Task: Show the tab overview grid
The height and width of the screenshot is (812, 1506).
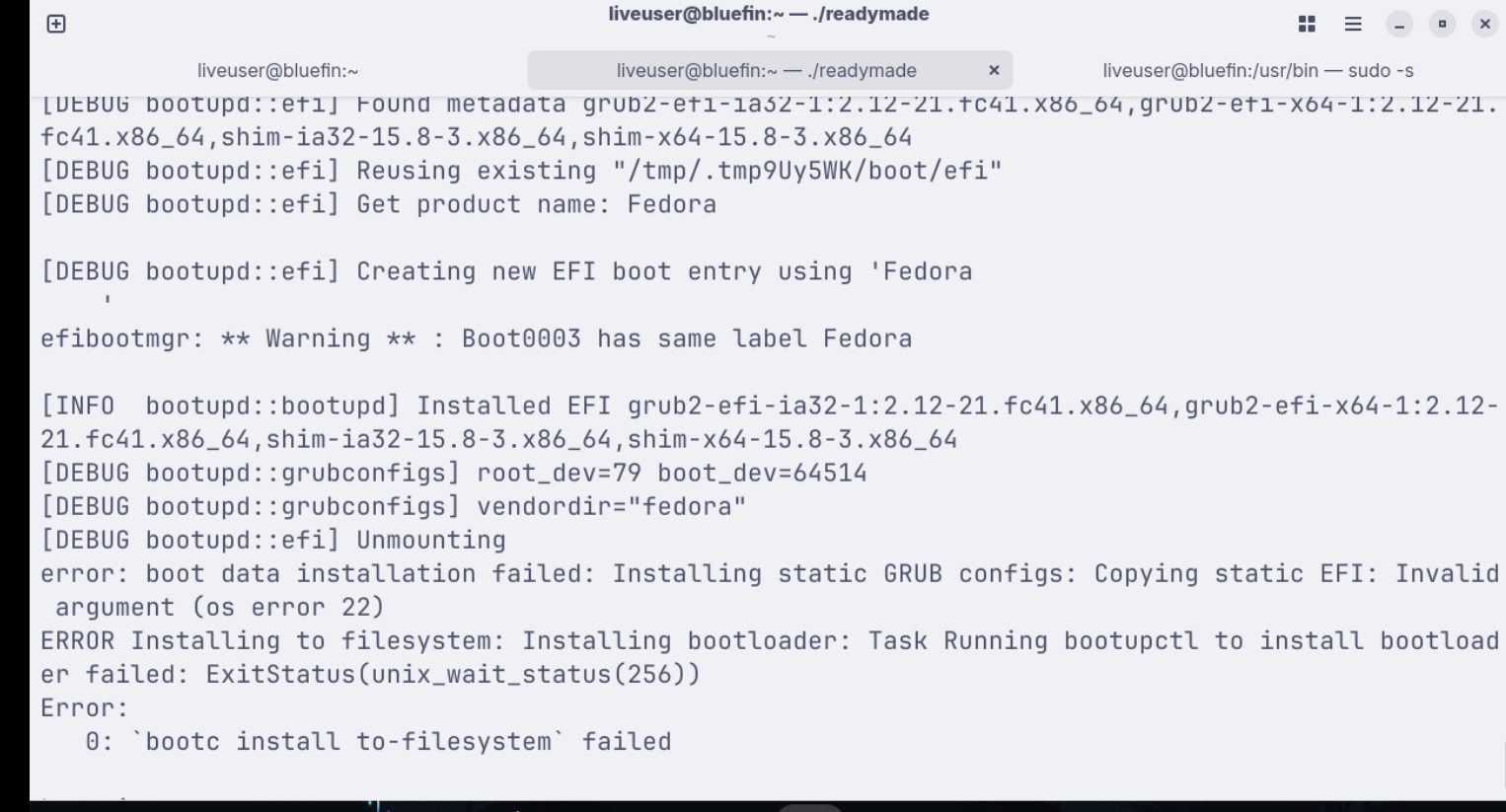Action: 1307,24
